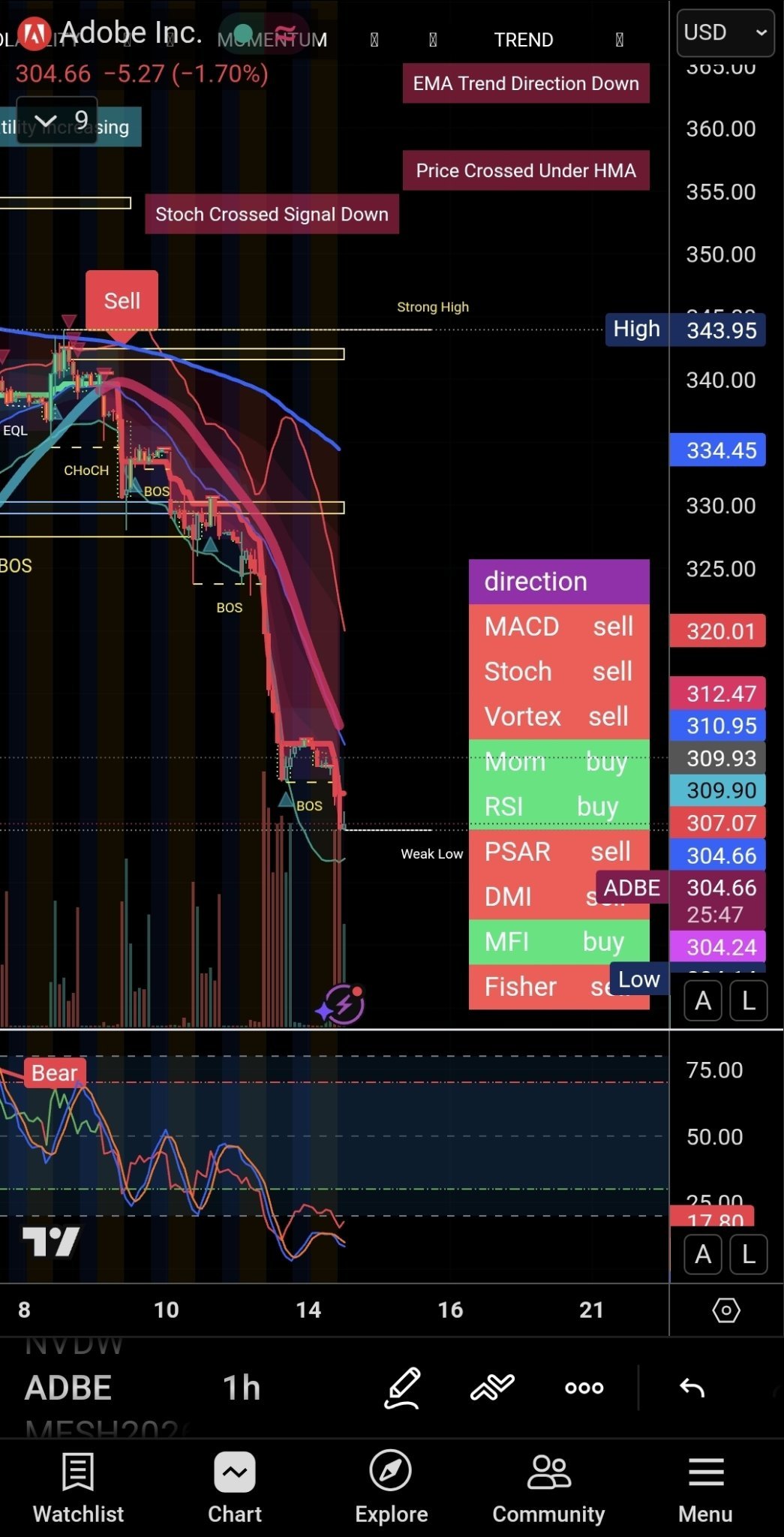The width and height of the screenshot is (784, 1537).
Task: Tap the Price Crossed Under HMA label
Action: tap(526, 170)
